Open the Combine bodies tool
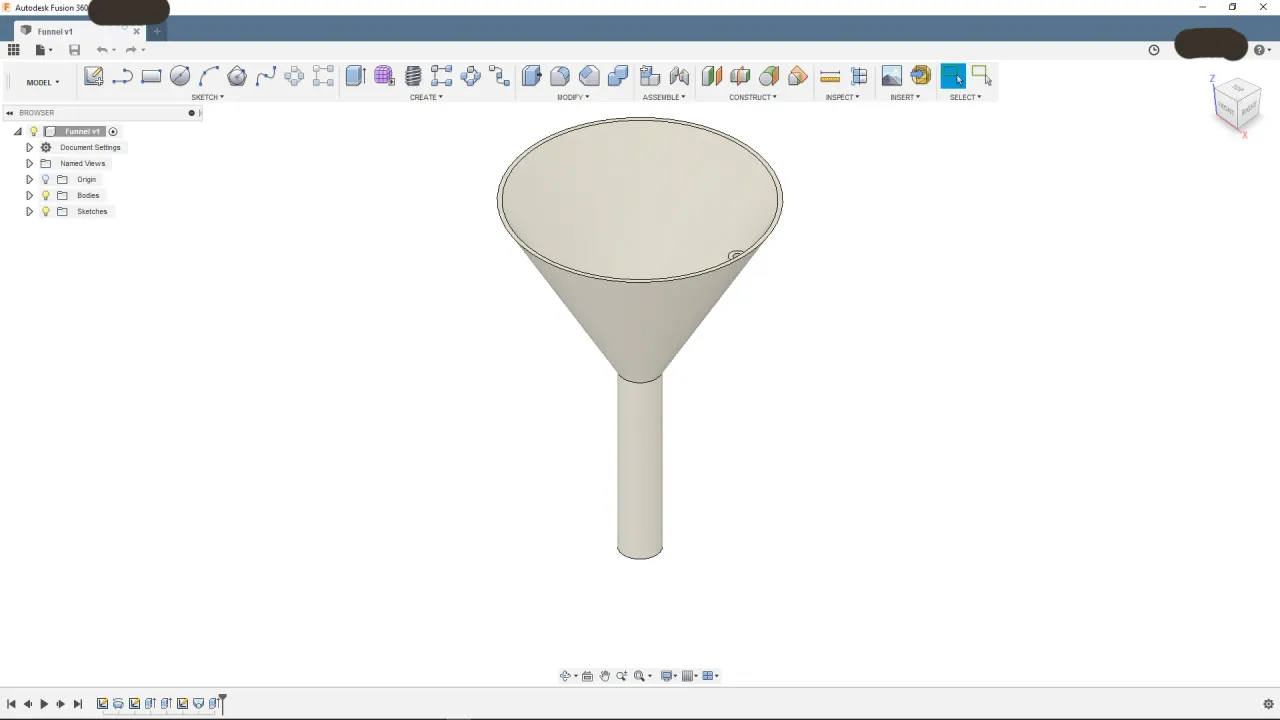This screenshot has width=1280, height=720. click(x=618, y=76)
